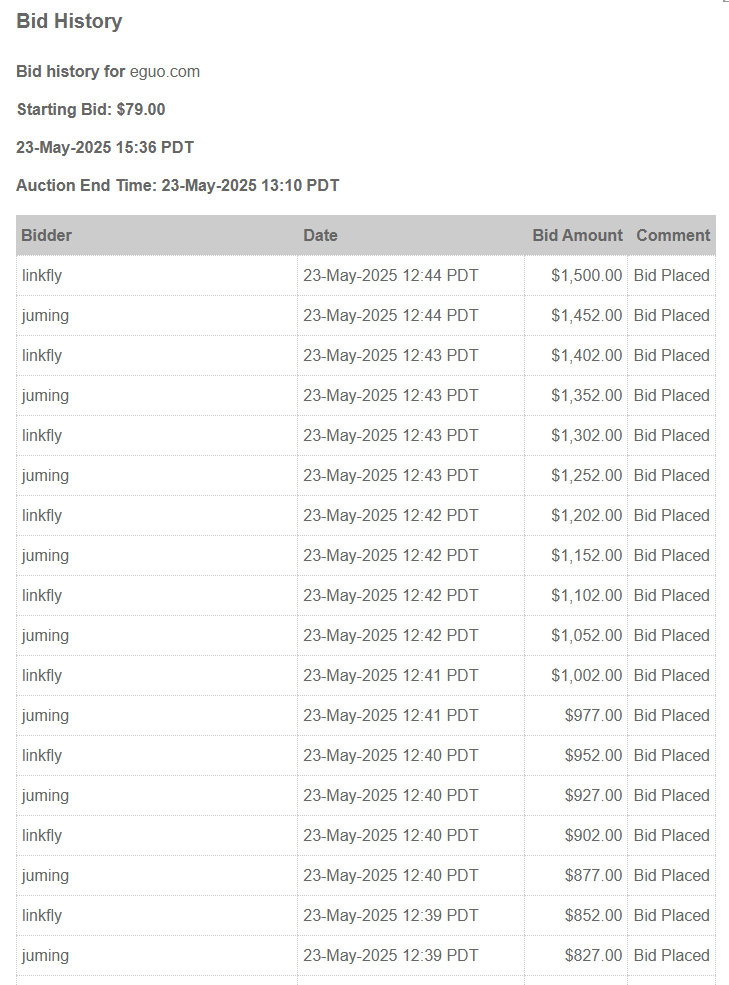The image size is (729, 985).
Task: Click the eguo.com domain name
Action: coord(164,72)
